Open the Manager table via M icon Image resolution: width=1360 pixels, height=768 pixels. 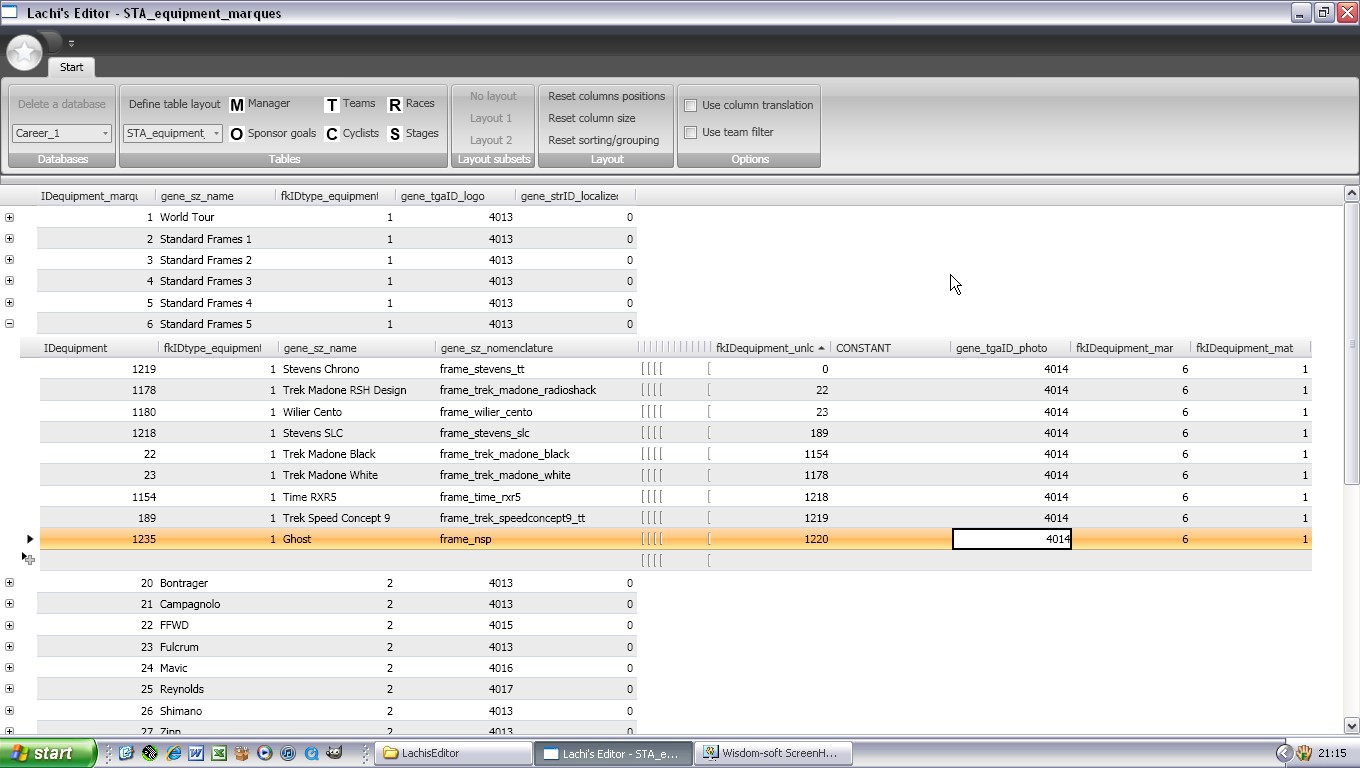point(237,105)
